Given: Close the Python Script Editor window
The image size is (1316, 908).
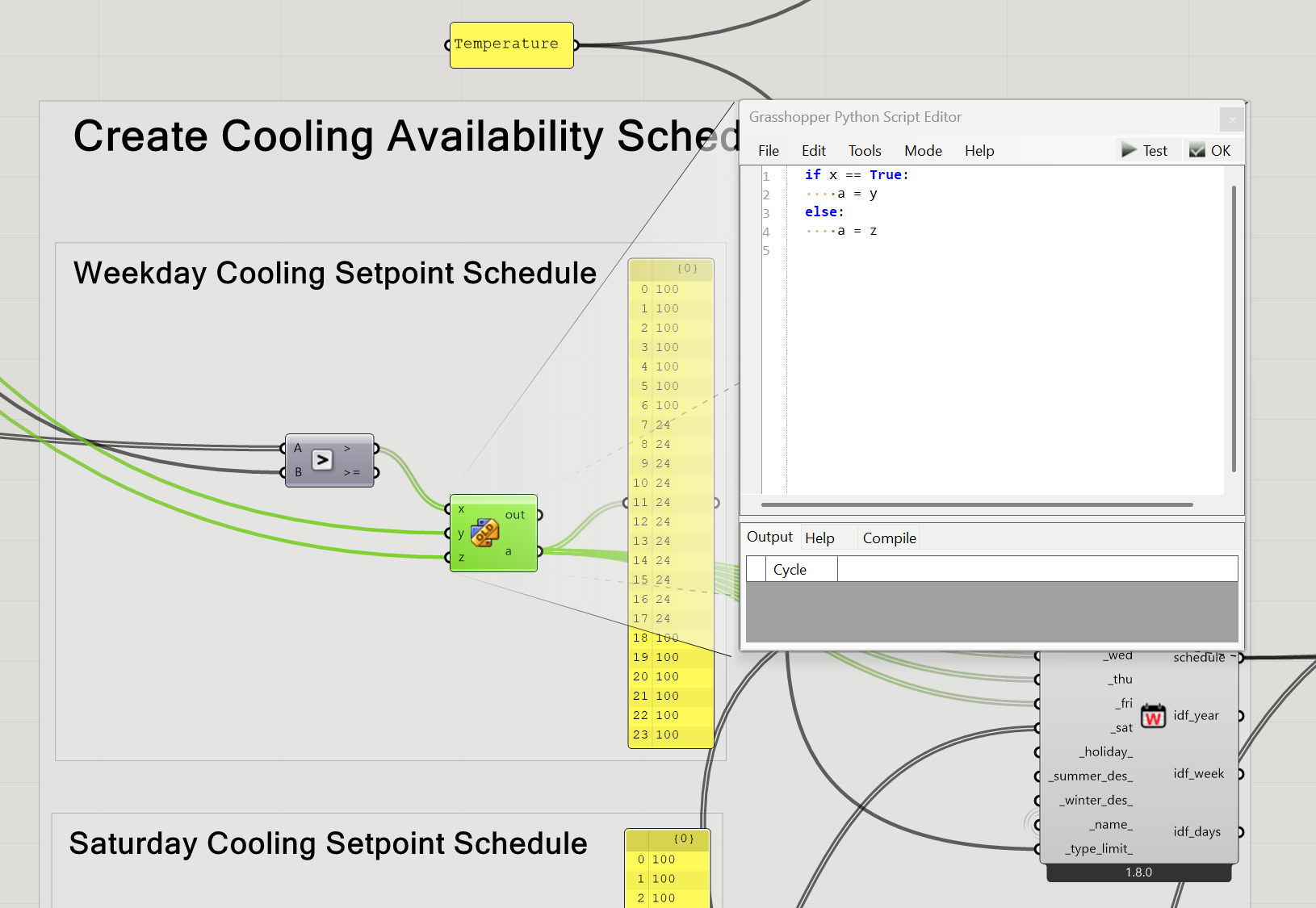Looking at the screenshot, I should pyautogui.click(x=1232, y=119).
